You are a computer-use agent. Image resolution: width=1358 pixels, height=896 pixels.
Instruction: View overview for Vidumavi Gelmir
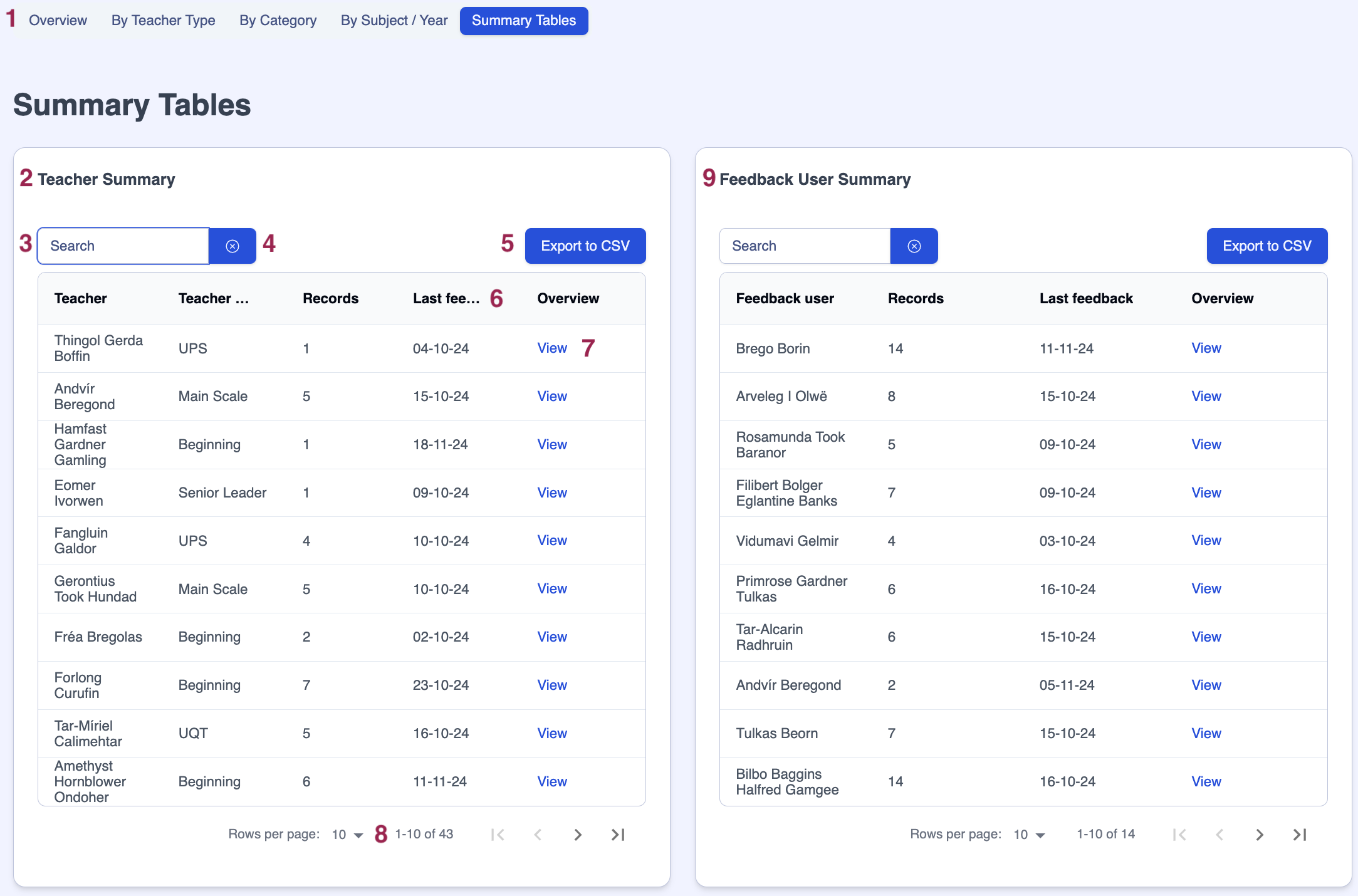pyautogui.click(x=1206, y=541)
